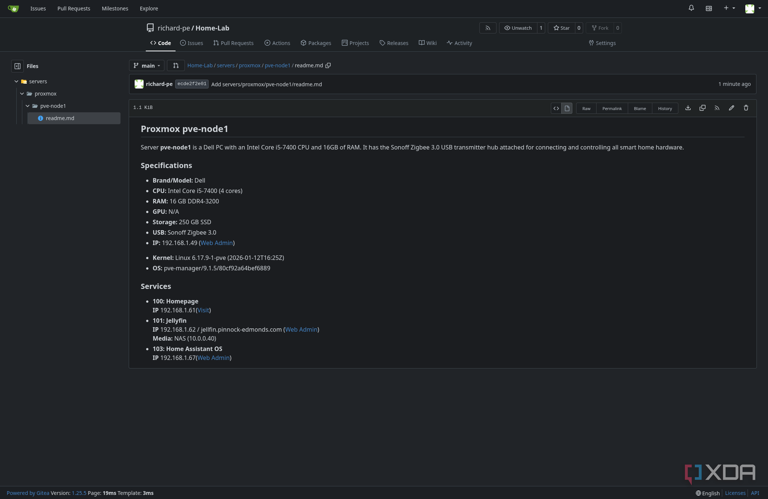Click the Blame button
The image size is (768, 499).
click(640, 108)
